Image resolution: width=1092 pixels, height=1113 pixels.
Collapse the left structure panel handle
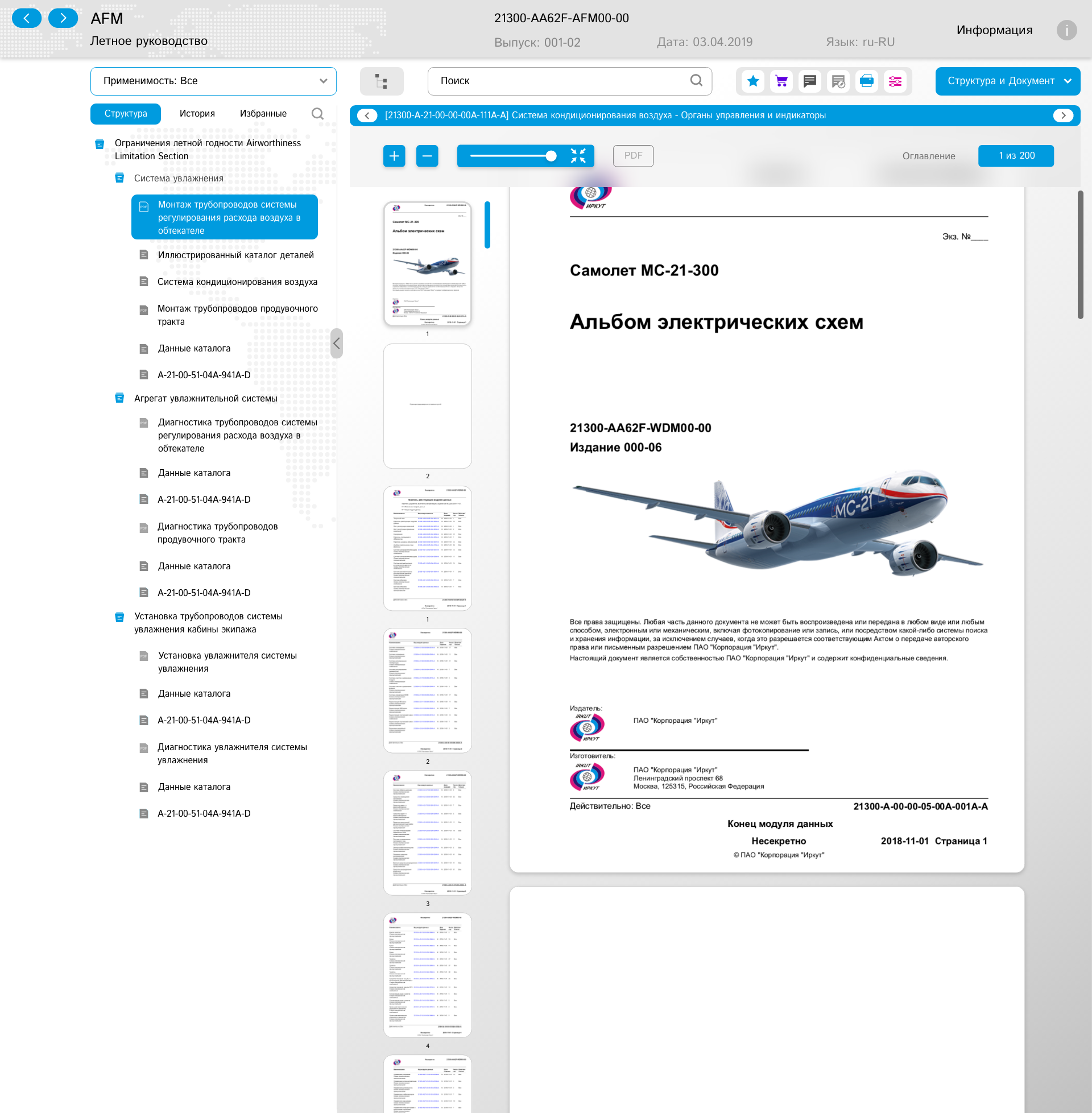(337, 344)
